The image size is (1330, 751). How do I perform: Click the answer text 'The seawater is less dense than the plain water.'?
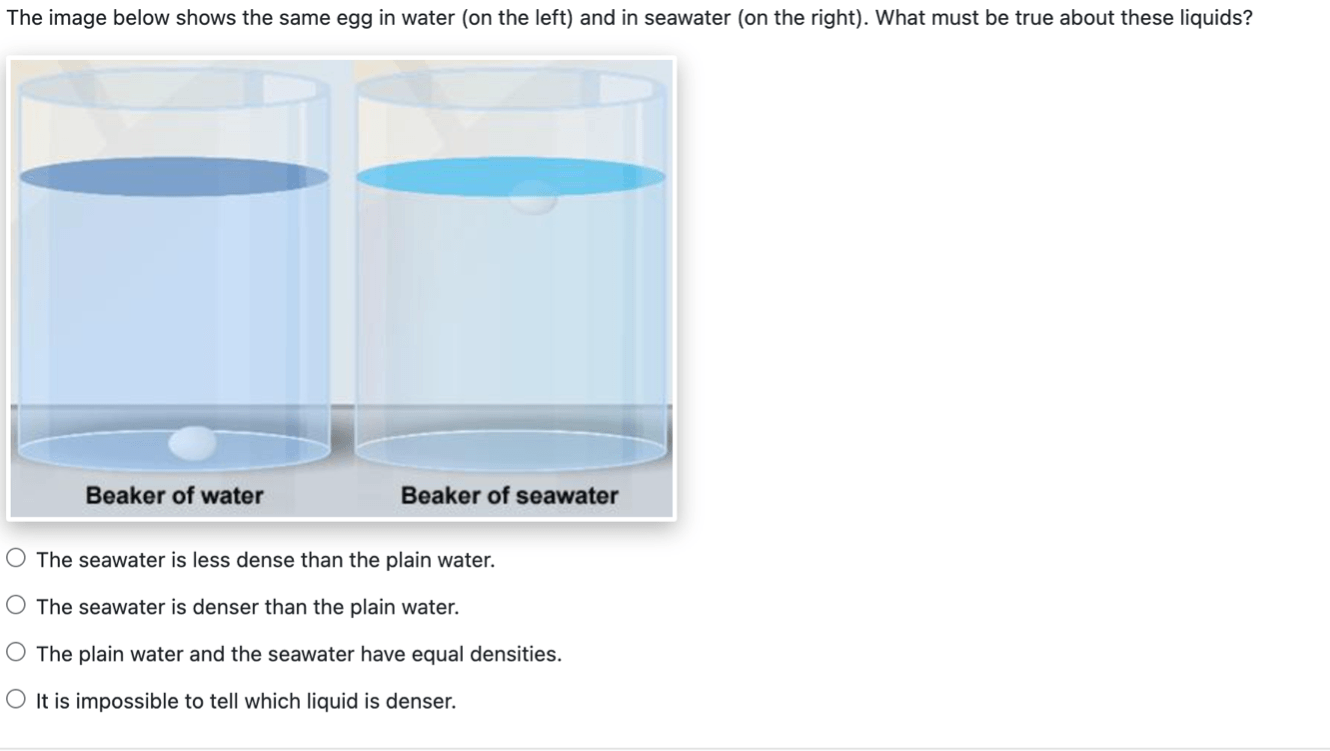pos(265,560)
